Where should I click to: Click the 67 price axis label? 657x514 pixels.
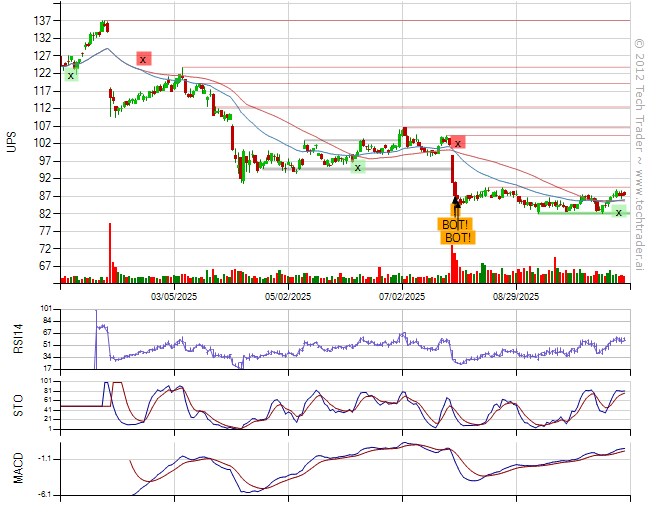click(46, 266)
